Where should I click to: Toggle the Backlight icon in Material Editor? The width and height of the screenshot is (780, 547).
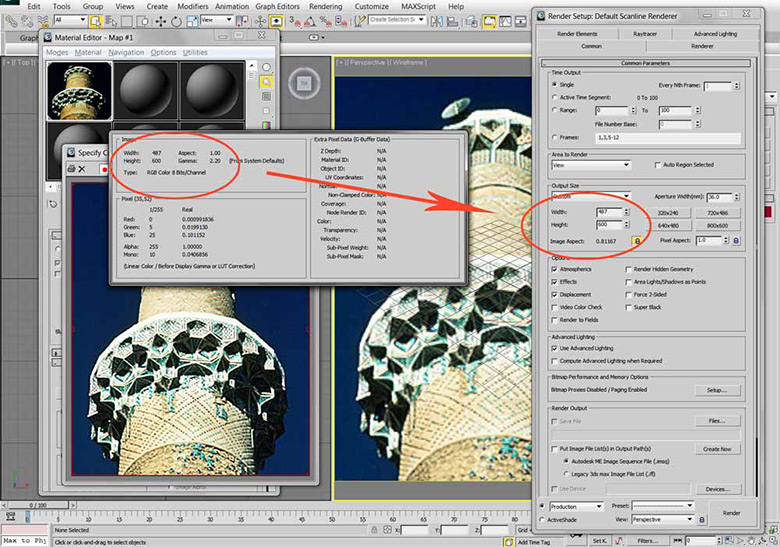click(266, 83)
